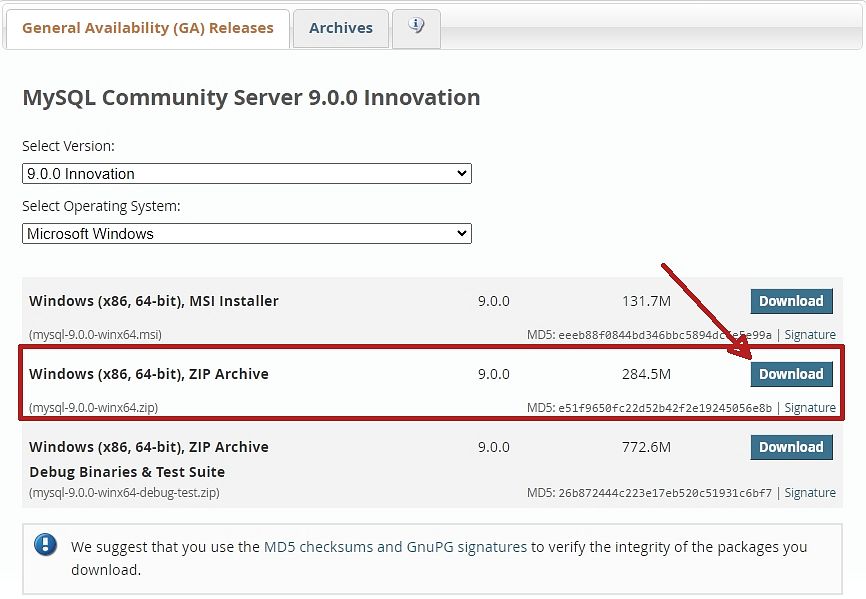The height and width of the screenshot is (599, 866).
Task: Click the 772.6M file size value
Action: coord(646,447)
